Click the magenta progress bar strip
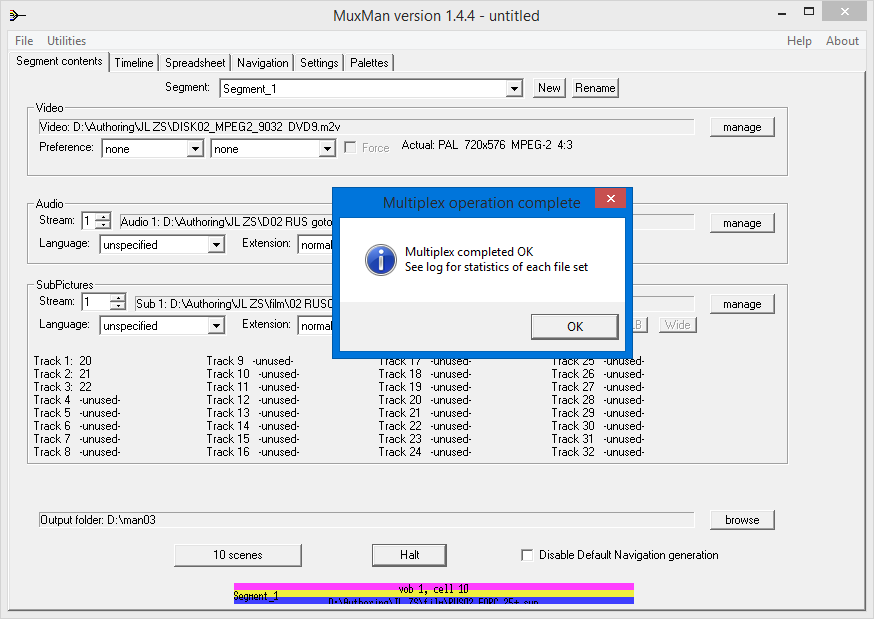Viewport: 874px width, 619px height. 434,587
